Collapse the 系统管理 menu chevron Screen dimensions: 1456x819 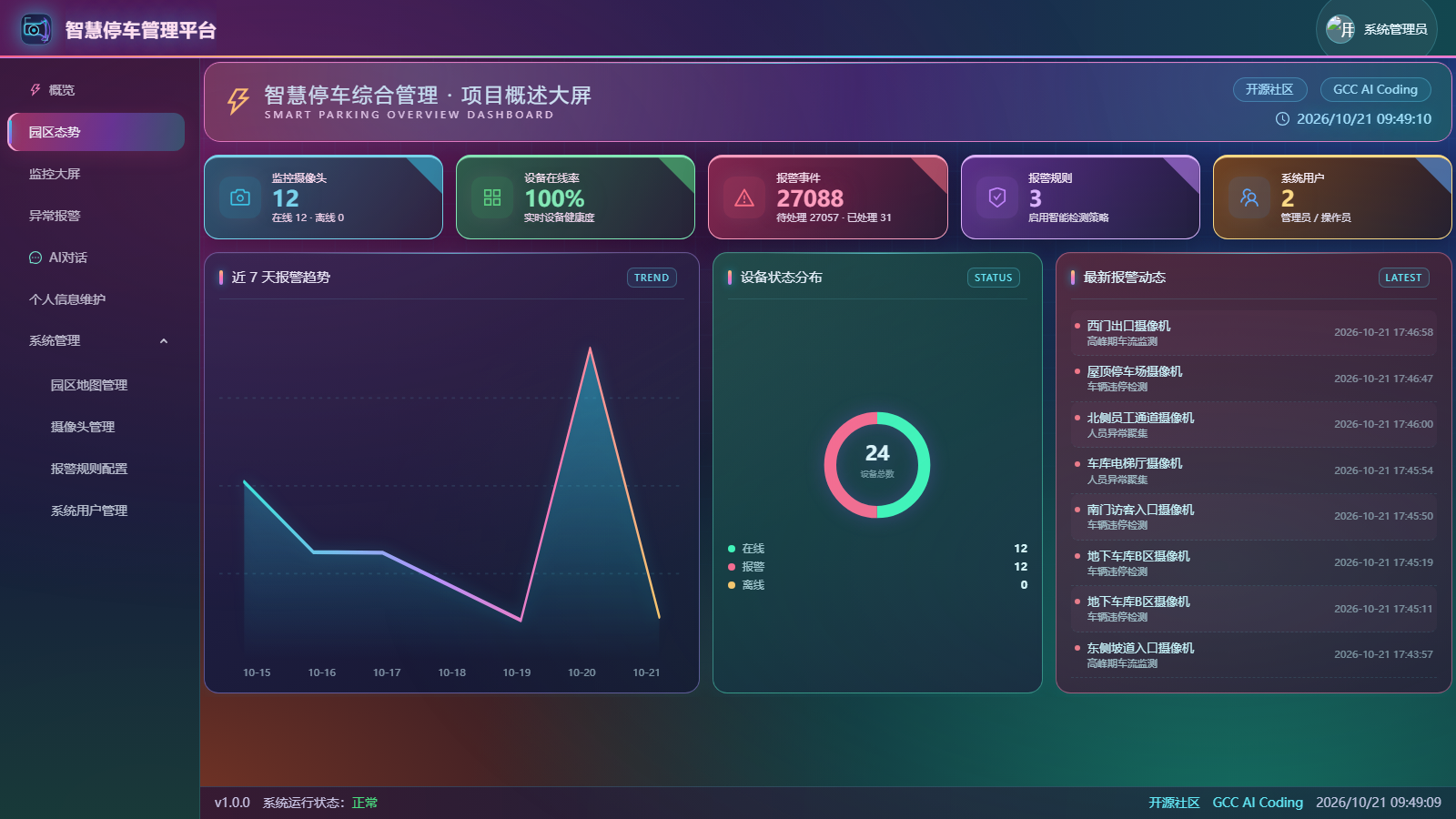tap(164, 341)
